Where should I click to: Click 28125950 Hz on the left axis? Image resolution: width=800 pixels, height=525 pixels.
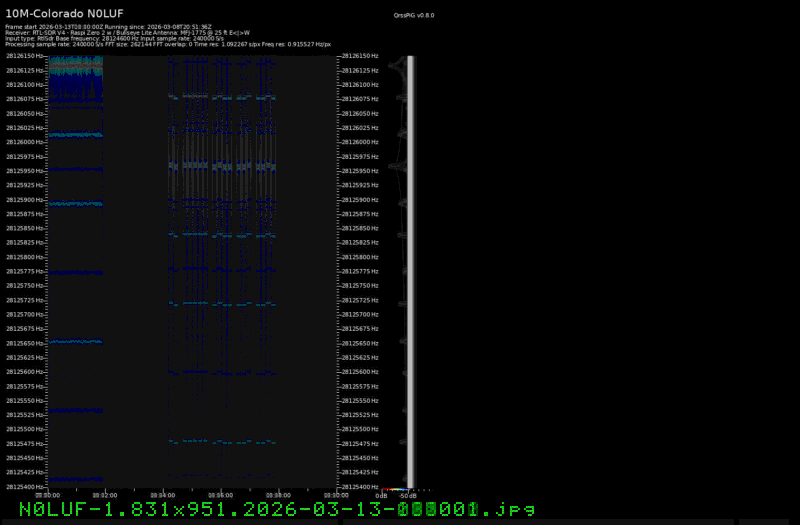coord(24,171)
